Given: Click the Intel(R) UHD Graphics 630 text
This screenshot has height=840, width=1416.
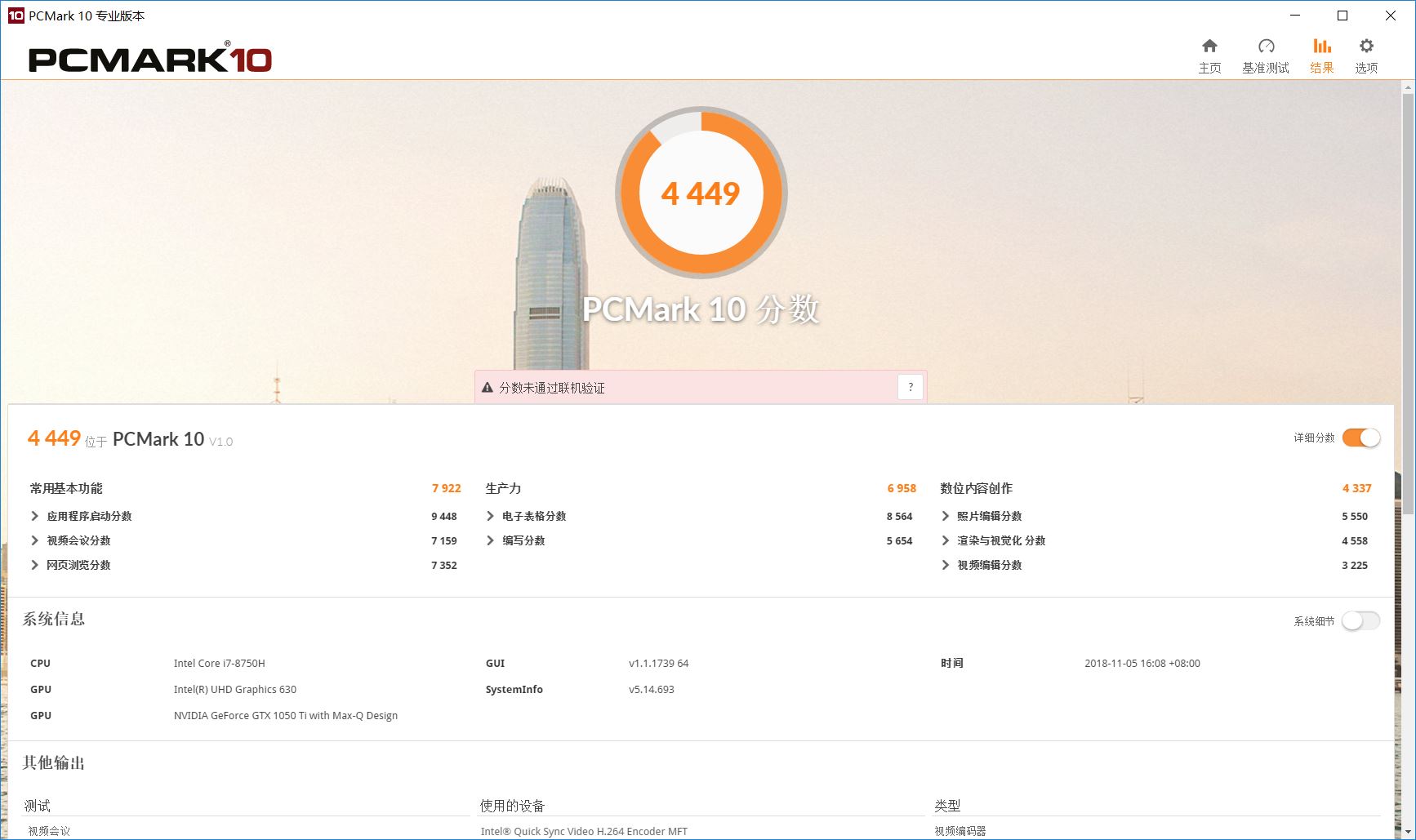Looking at the screenshot, I should tap(235, 689).
